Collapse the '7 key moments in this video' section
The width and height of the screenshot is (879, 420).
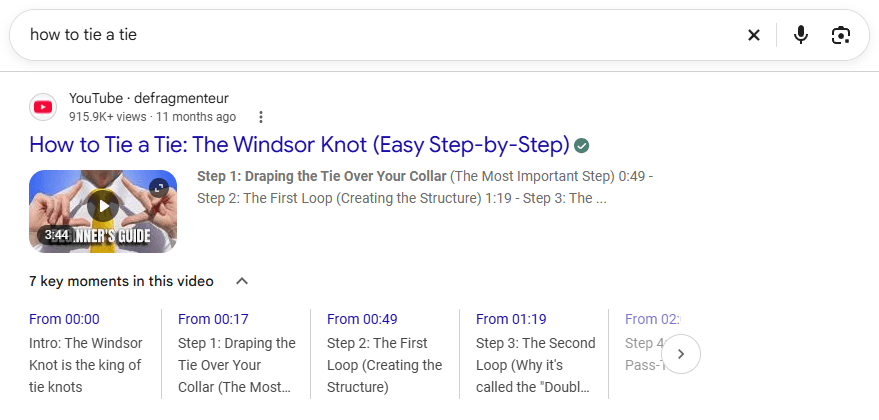pos(242,281)
